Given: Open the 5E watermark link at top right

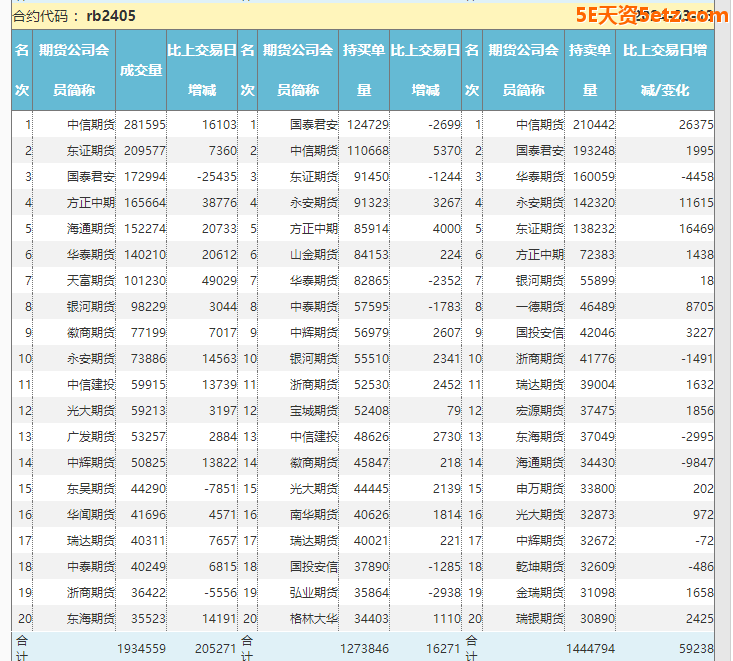Looking at the screenshot, I should [650, 15].
